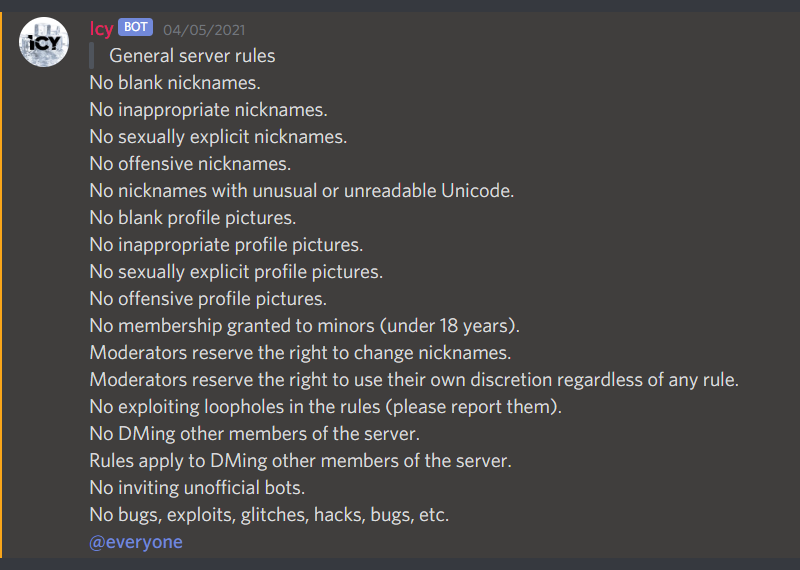Click the line 'No blank nicknames.'
Screen dimensions: 800x570
pyautogui.click(x=175, y=83)
